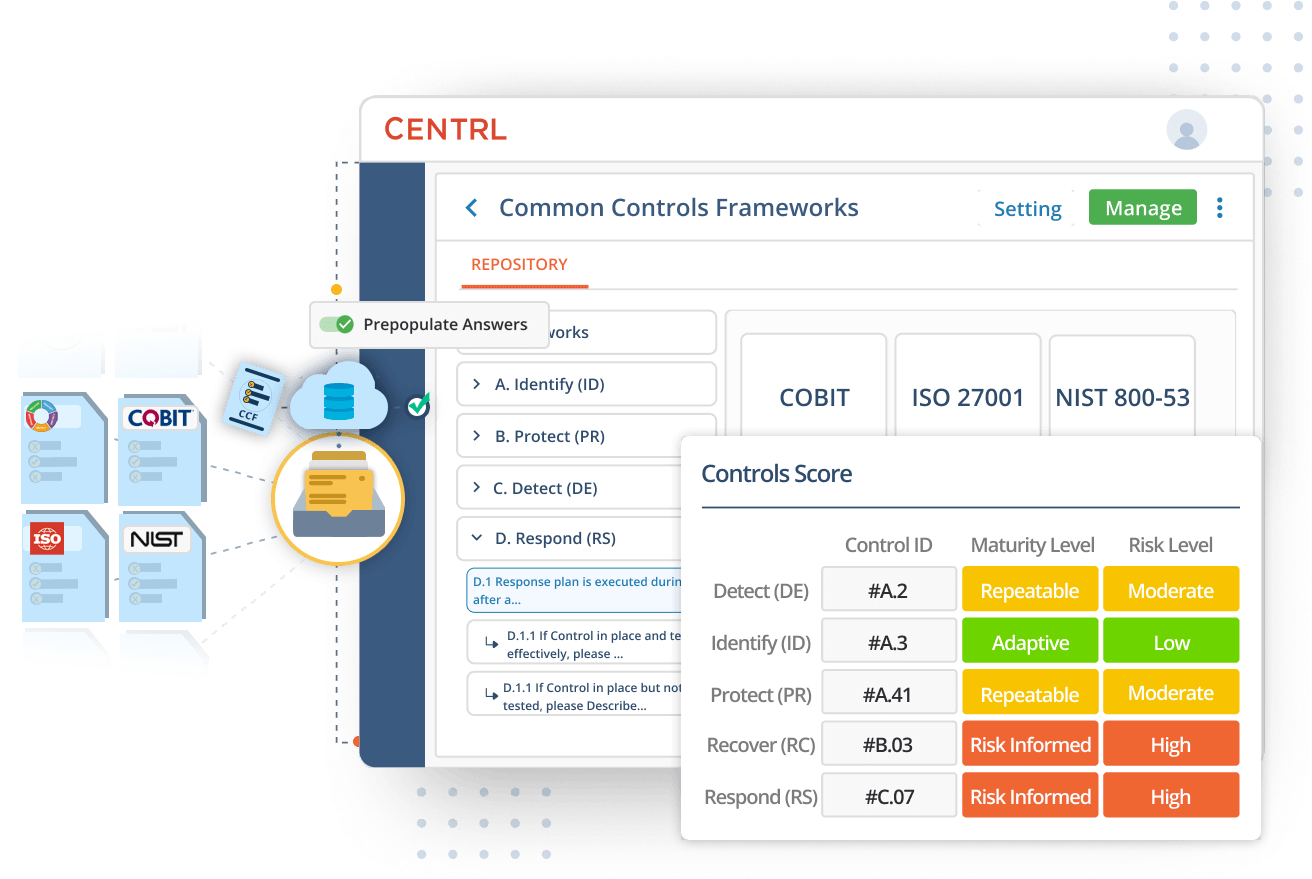Click the Controls Score heading
This screenshot has width=1312, height=879.
pos(776,473)
